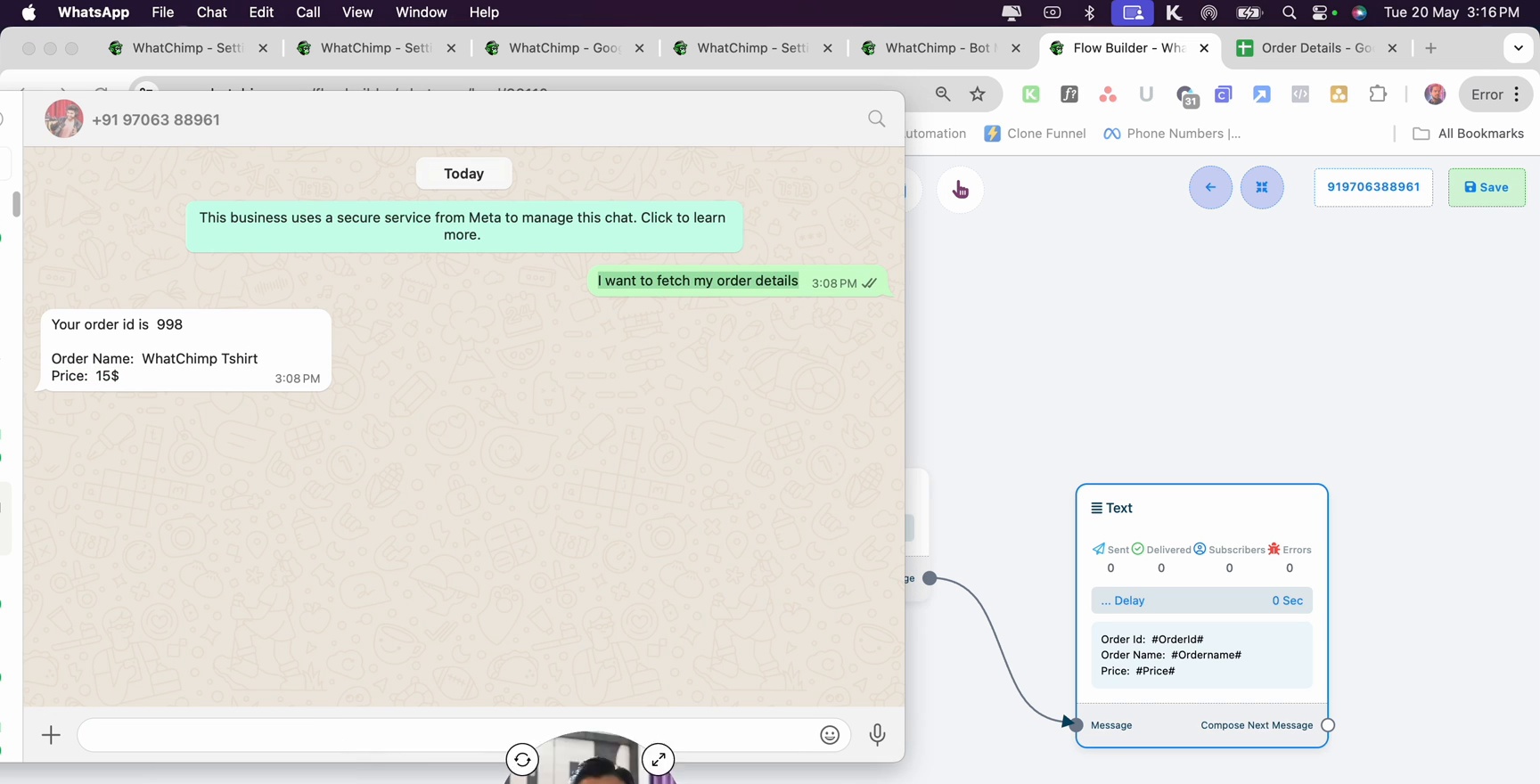The image size is (1540, 784).
Task: Click the rotate icon on the video bubble
Action: pos(522,760)
